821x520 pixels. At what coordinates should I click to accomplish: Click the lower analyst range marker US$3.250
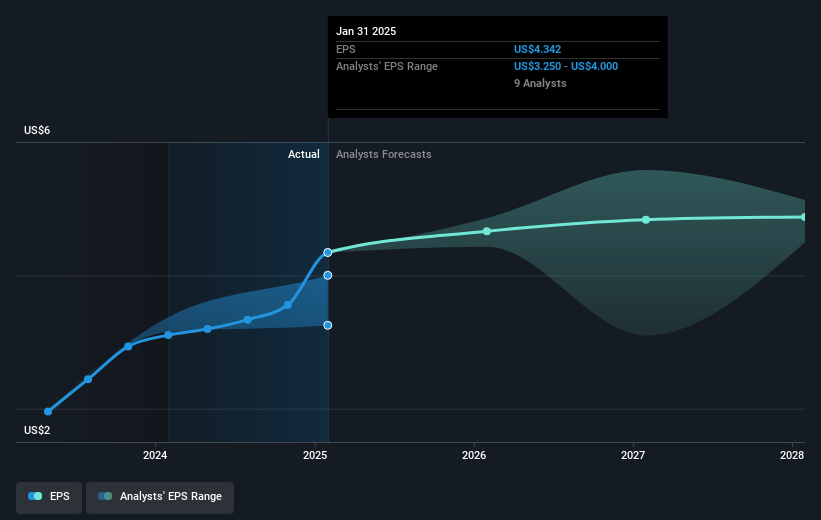(328, 325)
